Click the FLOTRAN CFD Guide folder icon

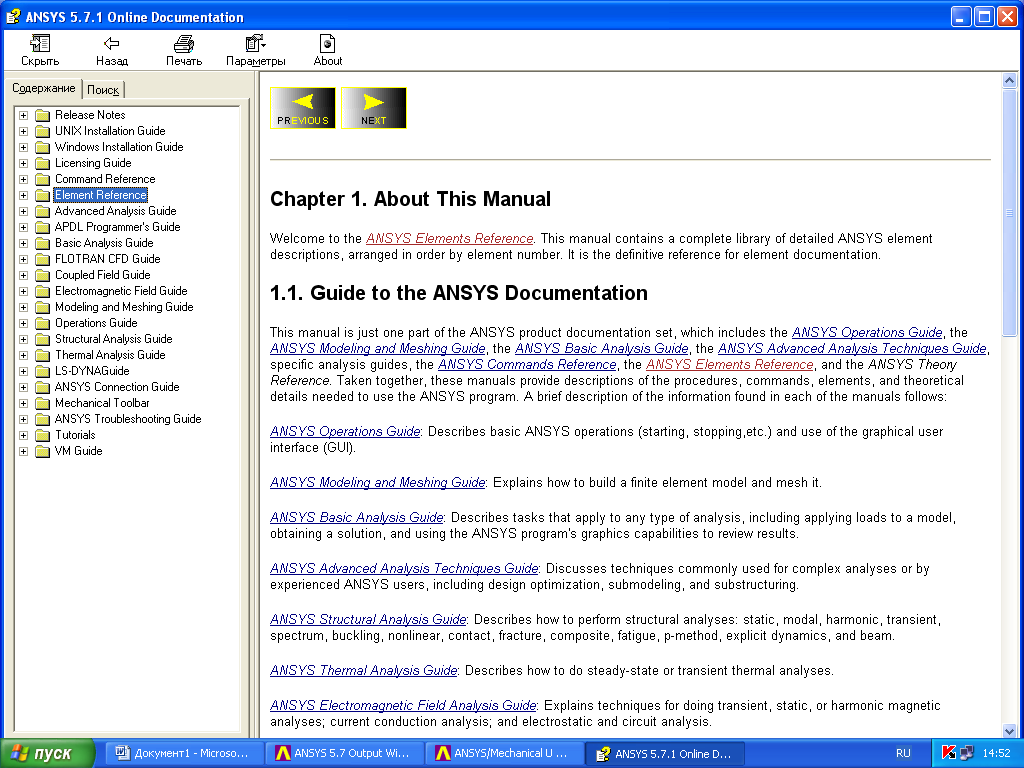[x=42, y=259]
